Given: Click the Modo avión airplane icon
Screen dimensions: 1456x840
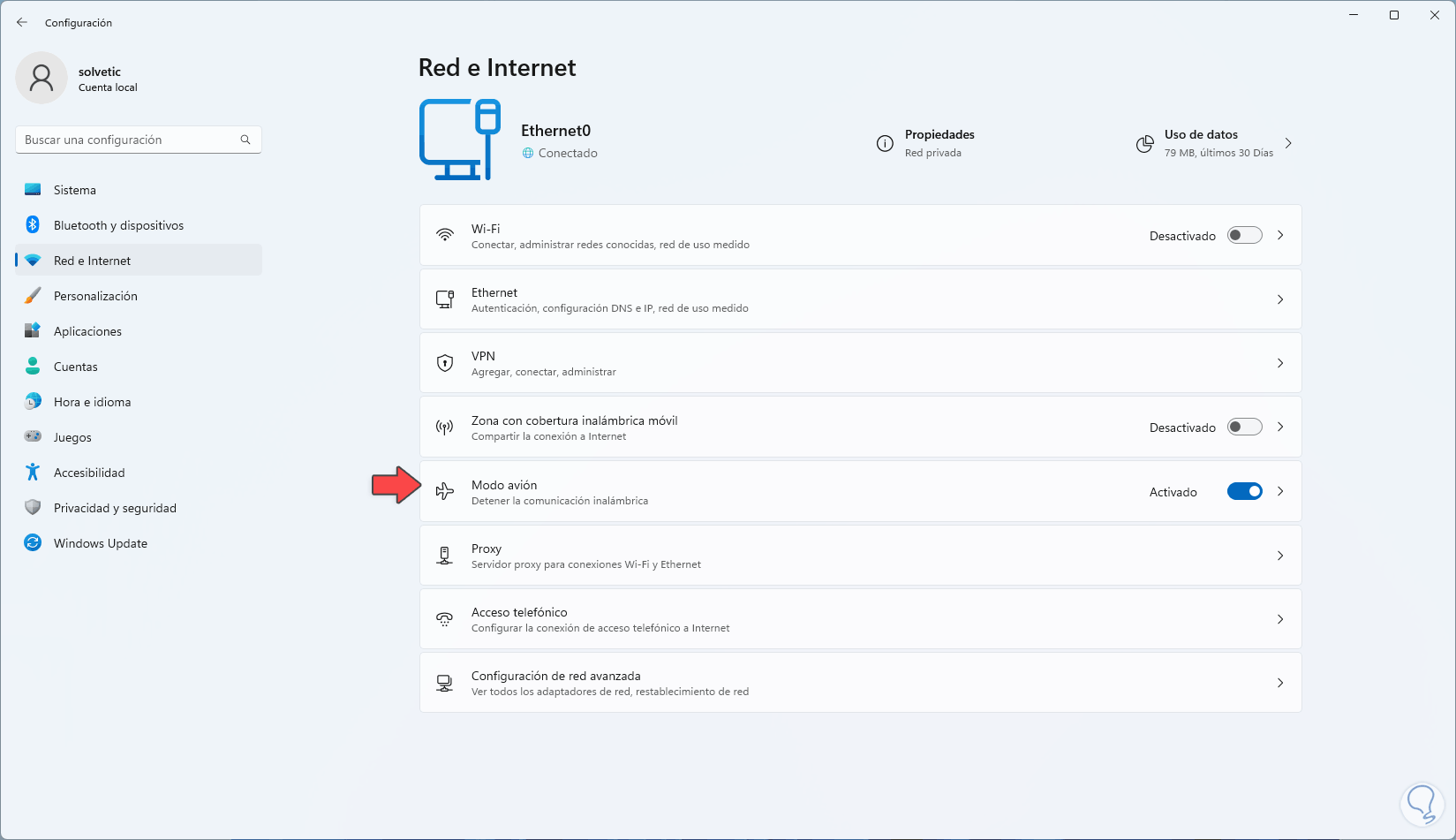Looking at the screenshot, I should [445, 492].
